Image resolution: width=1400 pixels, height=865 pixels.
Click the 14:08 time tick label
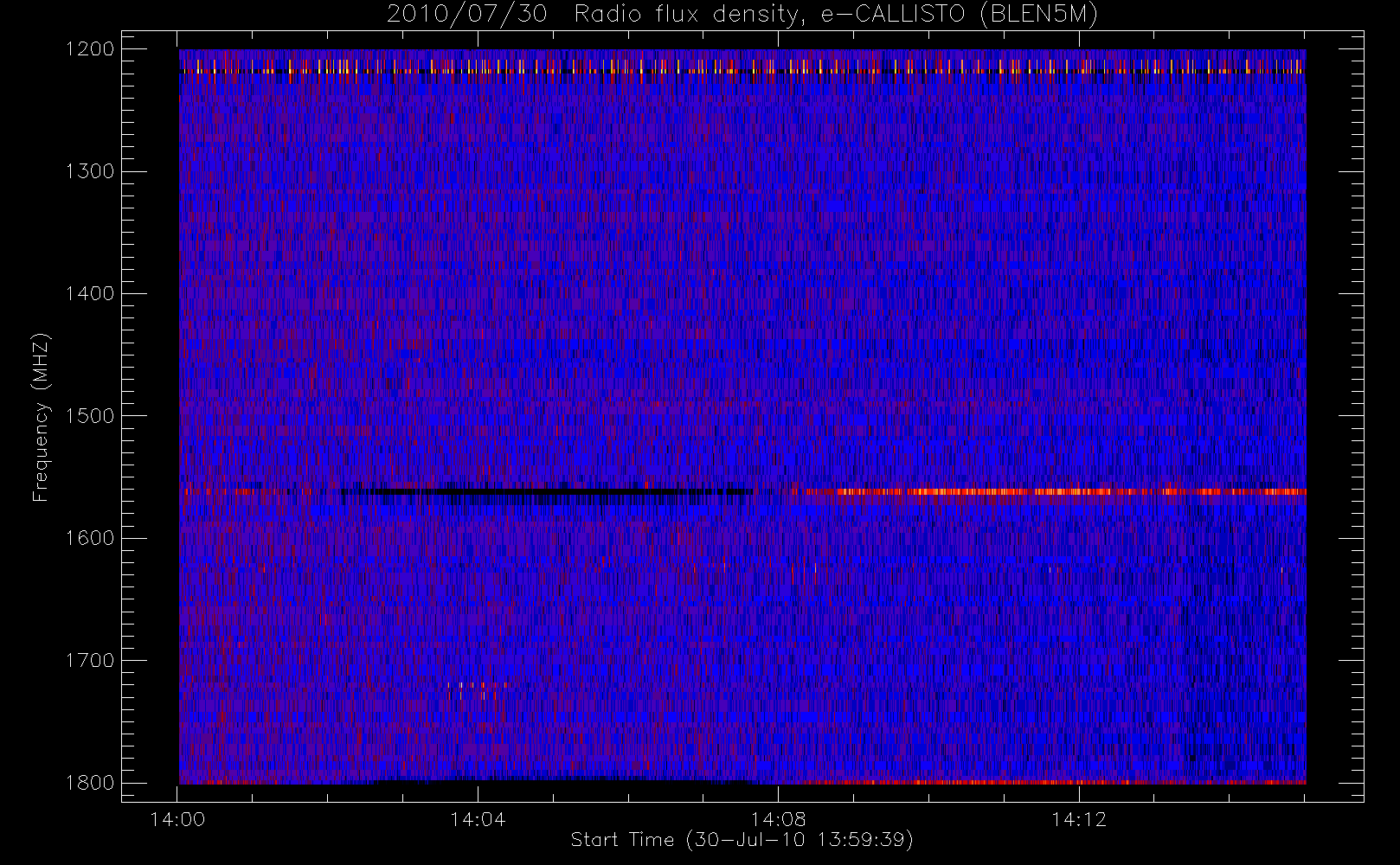(778, 819)
